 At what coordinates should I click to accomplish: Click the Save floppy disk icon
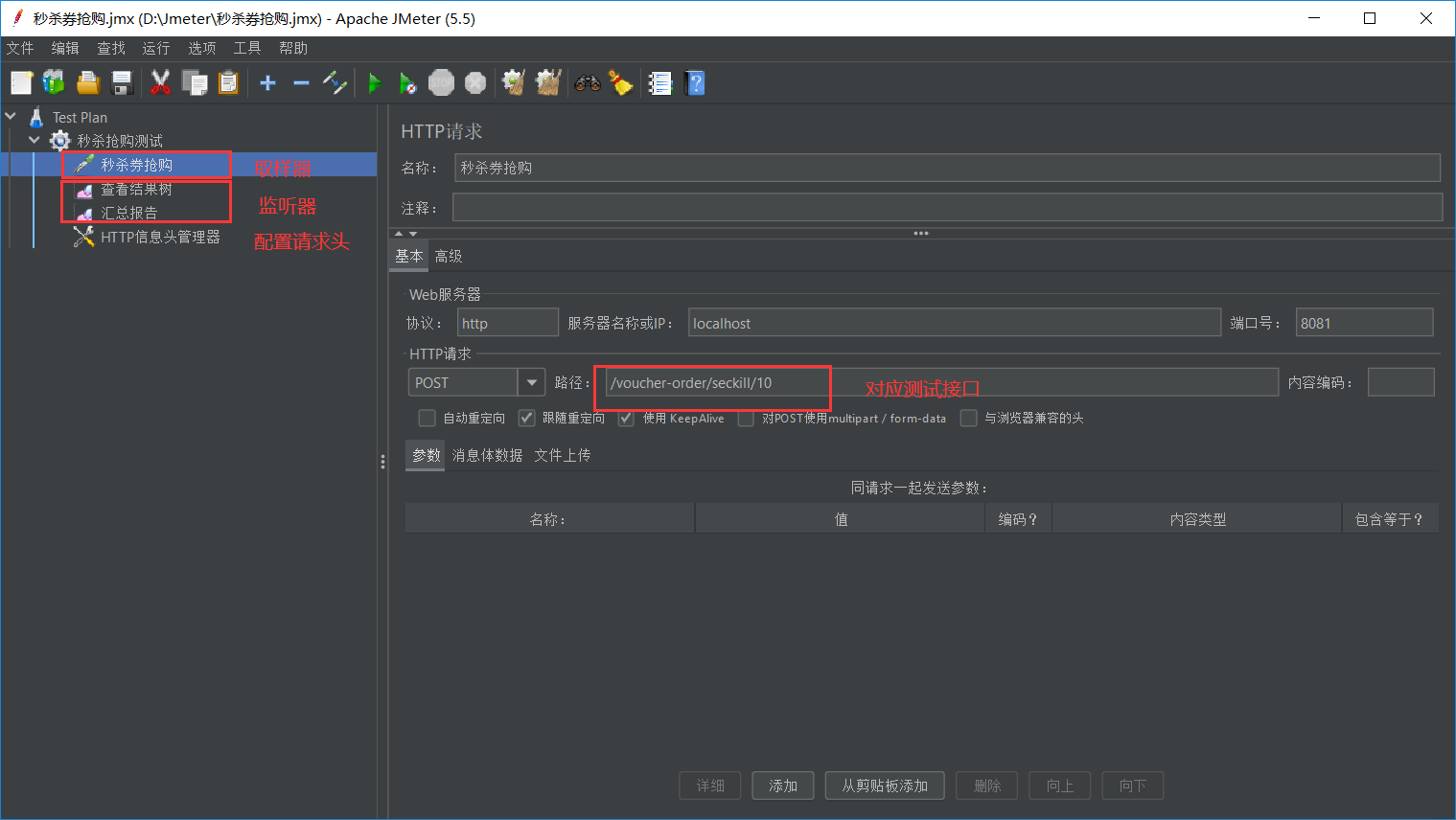point(122,83)
